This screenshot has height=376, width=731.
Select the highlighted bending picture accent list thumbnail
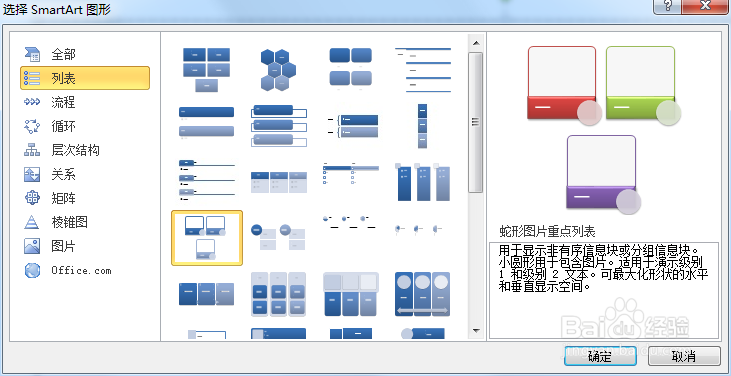pyautogui.click(x=207, y=238)
